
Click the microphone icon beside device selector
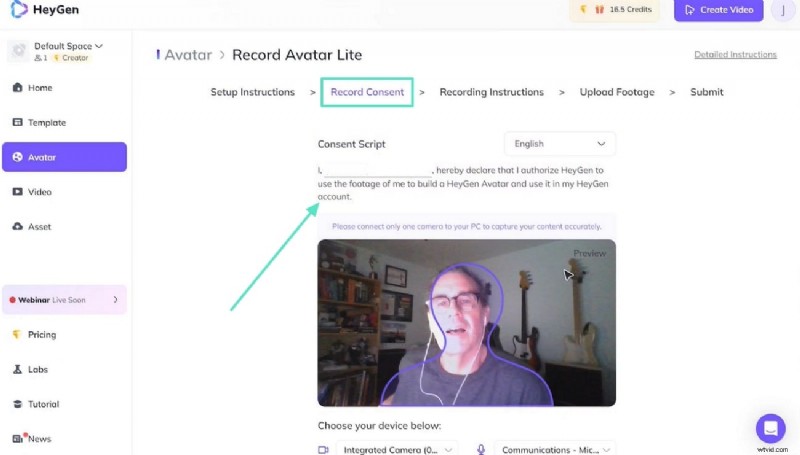click(481, 449)
